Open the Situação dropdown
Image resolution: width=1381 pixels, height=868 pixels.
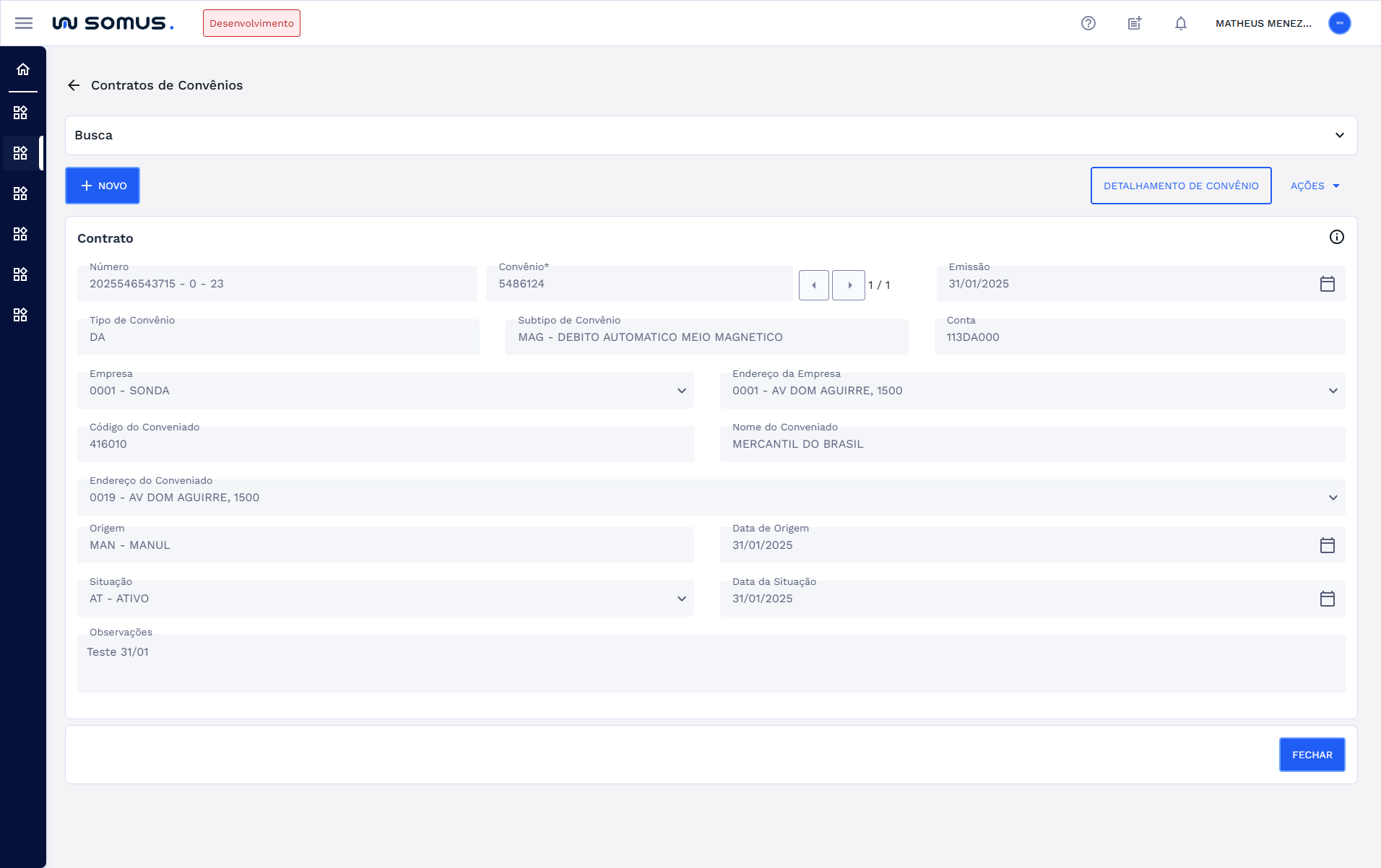coord(681,599)
